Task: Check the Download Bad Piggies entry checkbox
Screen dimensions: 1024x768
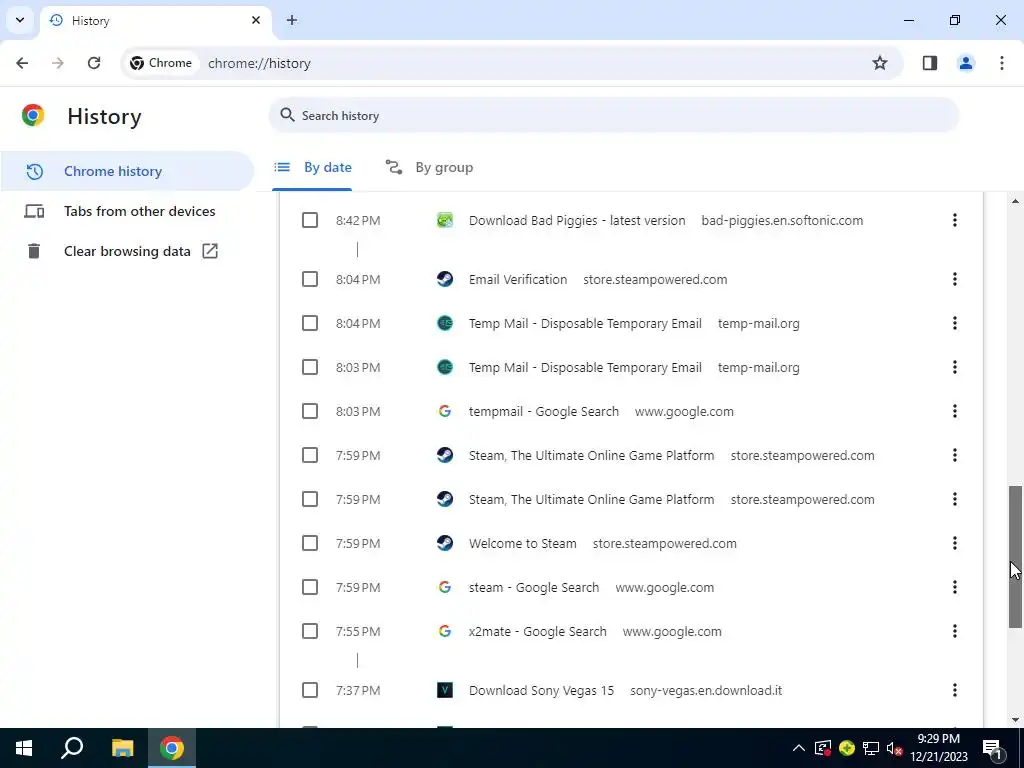Action: click(x=310, y=220)
